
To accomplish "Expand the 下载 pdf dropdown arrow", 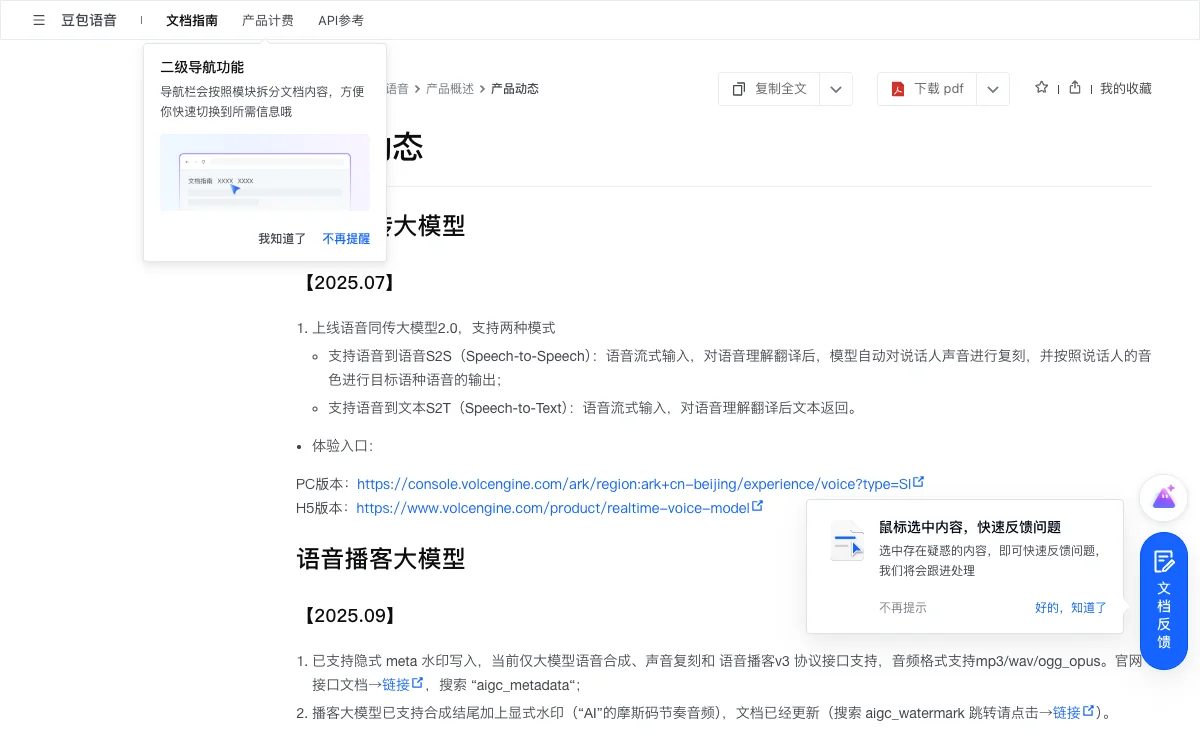I will click(x=993, y=89).
